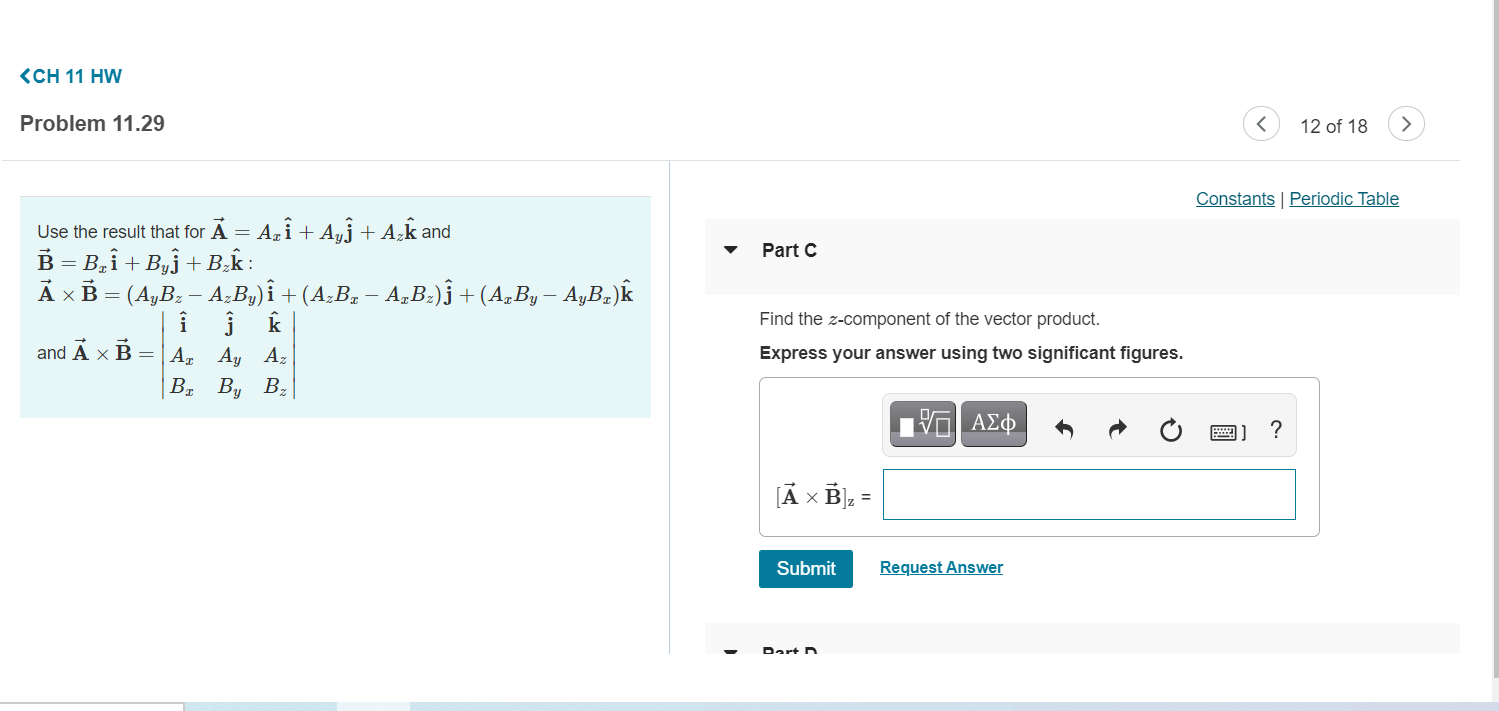Open the Constants reference
The height and width of the screenshot is (711, 1499).
click(x=1234, y=199)
